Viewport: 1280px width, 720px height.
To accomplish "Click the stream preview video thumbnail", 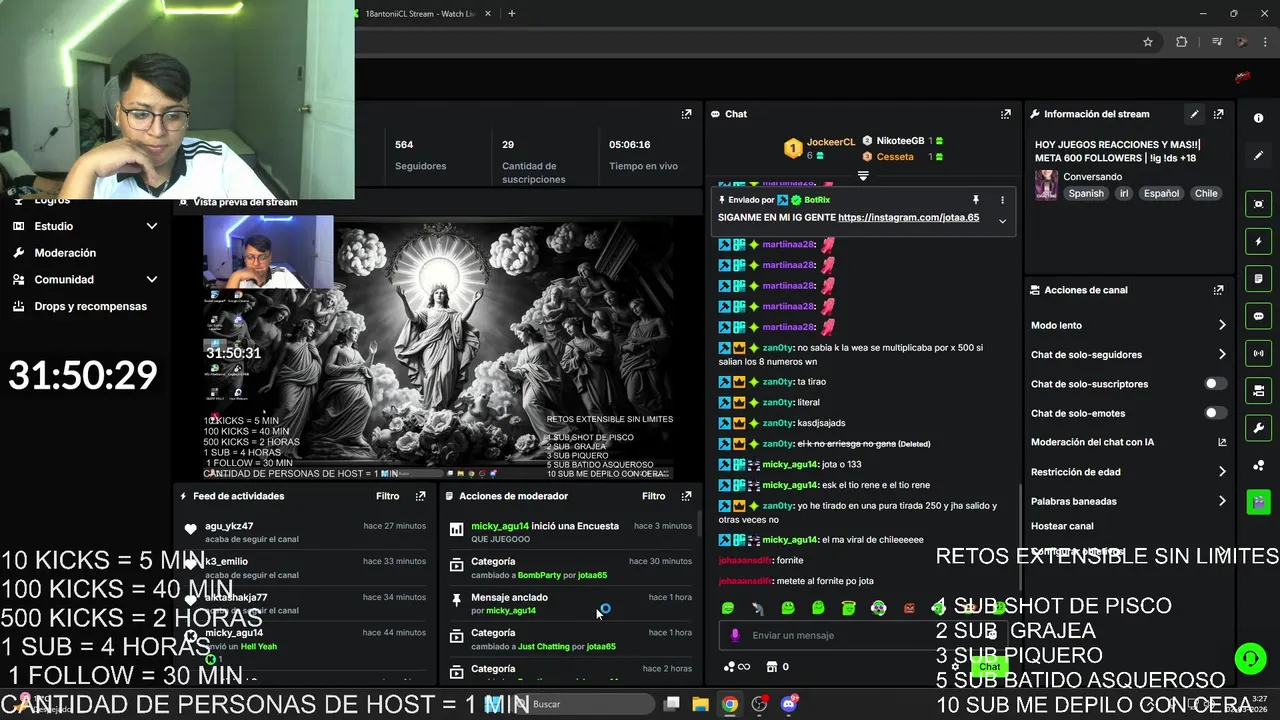I will (x=440, y=348).
